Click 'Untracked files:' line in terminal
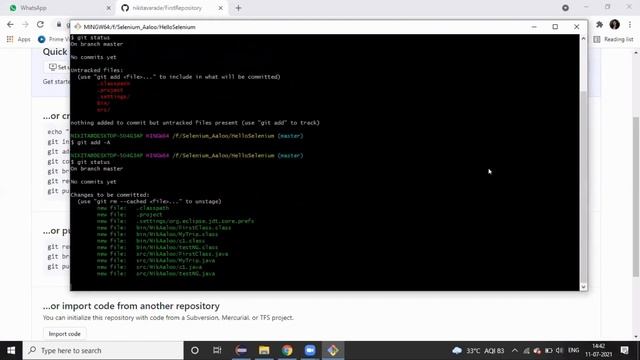Viewport: 640px width, 360px height. click(97, 70)
